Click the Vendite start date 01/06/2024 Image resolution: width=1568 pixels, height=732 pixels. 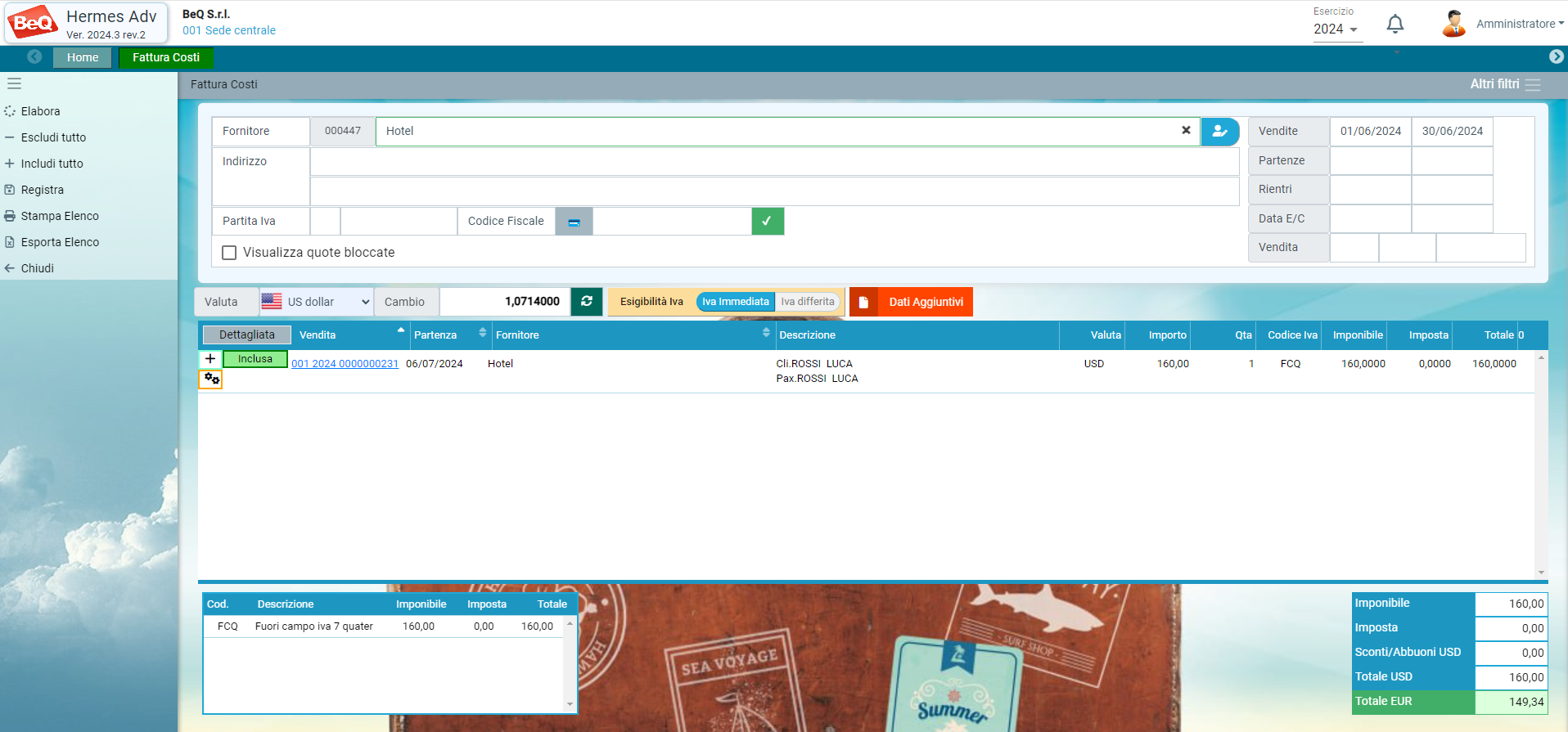(x=1371, y=131)
